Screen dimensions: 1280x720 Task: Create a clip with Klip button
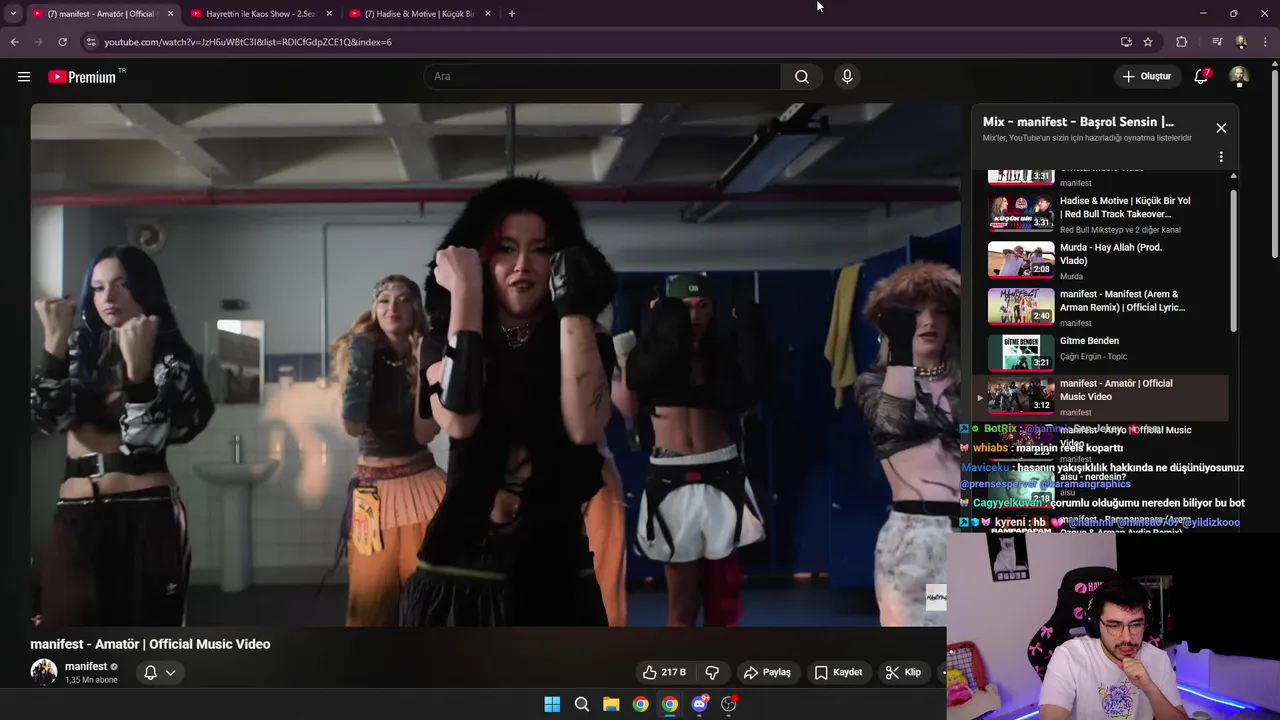[903, 672]
